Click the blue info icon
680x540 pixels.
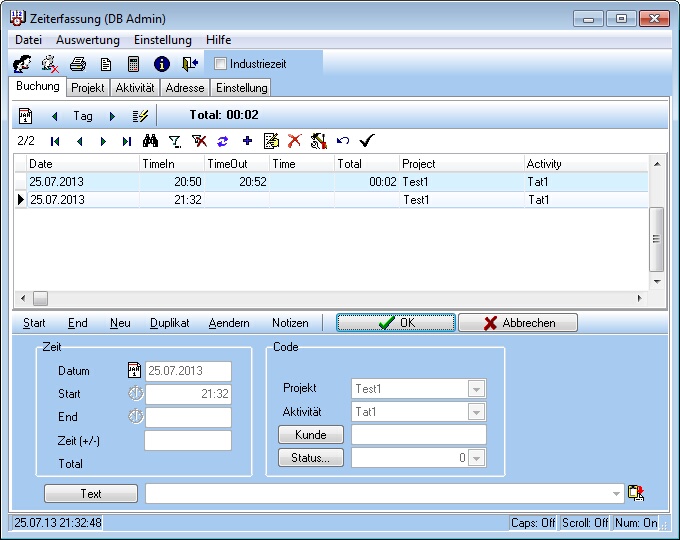coord(162,64)
